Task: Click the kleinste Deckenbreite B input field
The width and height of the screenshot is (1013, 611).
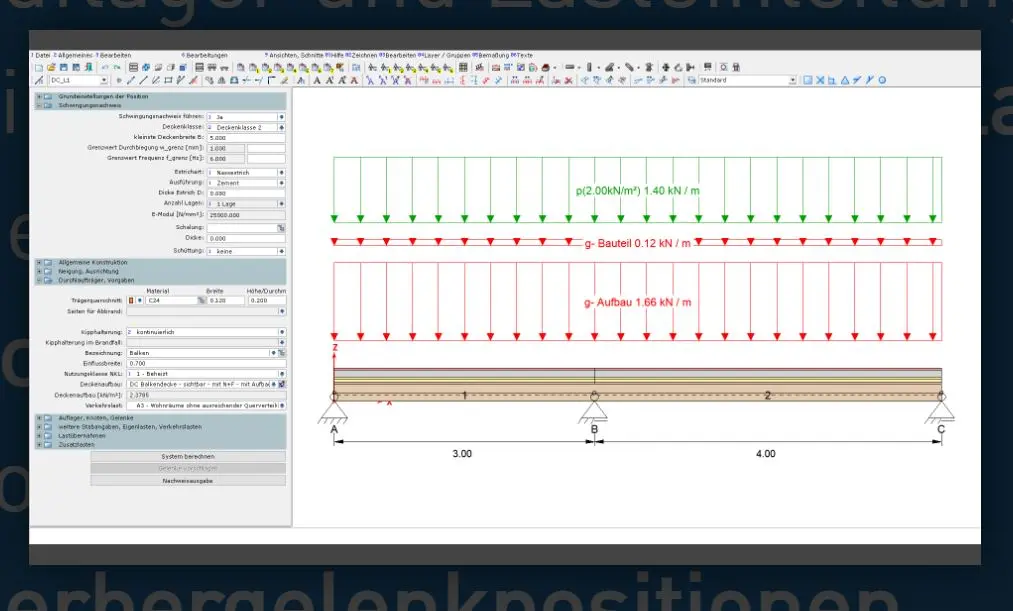Action: coord(246,138)
